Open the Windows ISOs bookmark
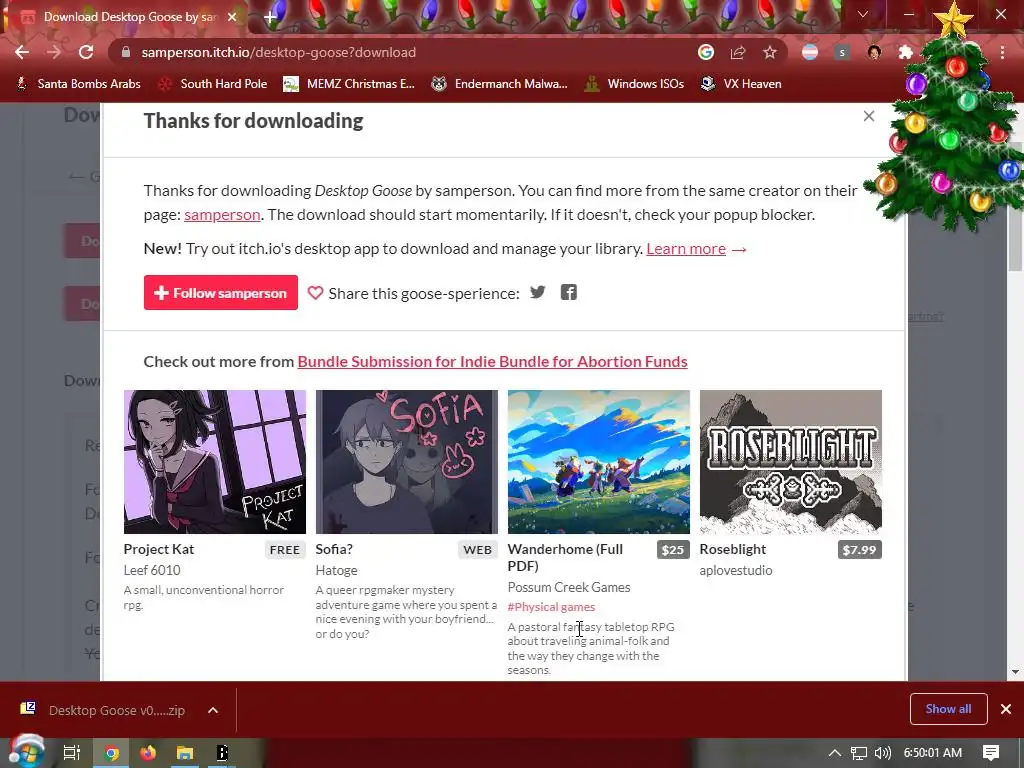This screenshot has height=768, width=1024. [x=634, y=84]
